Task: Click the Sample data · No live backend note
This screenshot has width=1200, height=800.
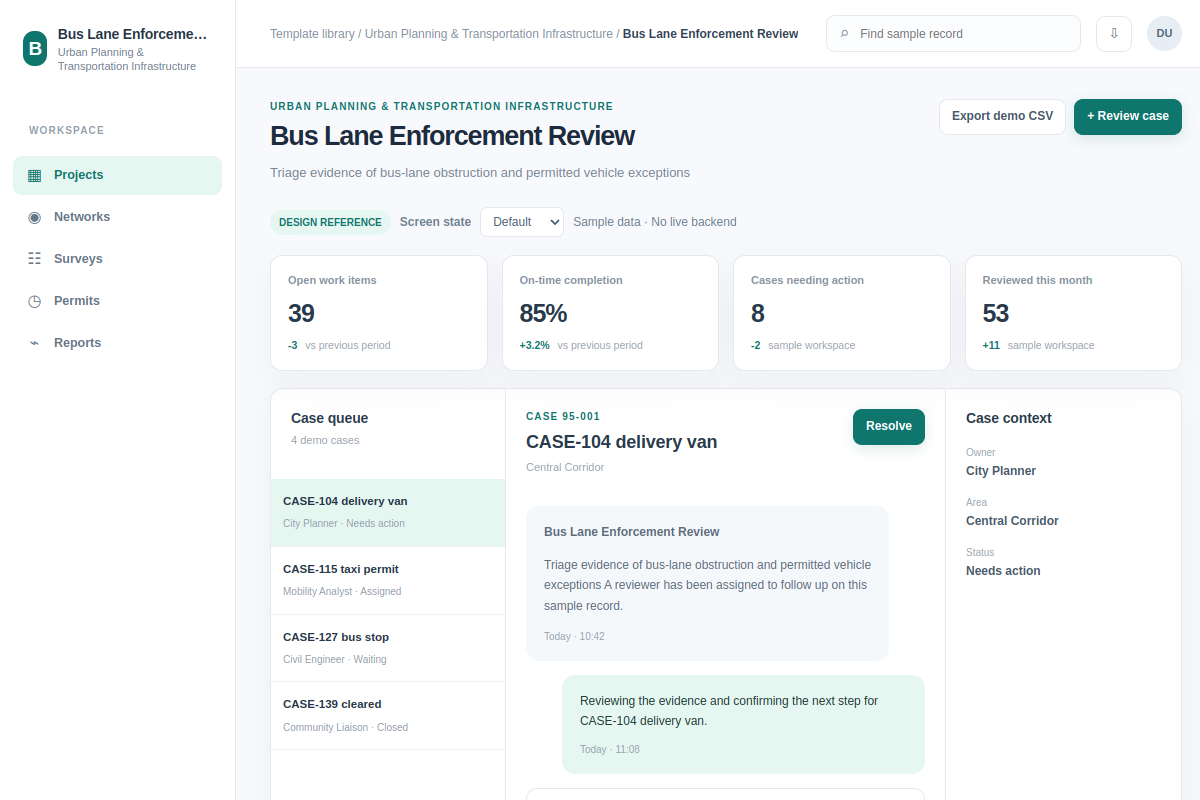Action: tap(655, 222)
